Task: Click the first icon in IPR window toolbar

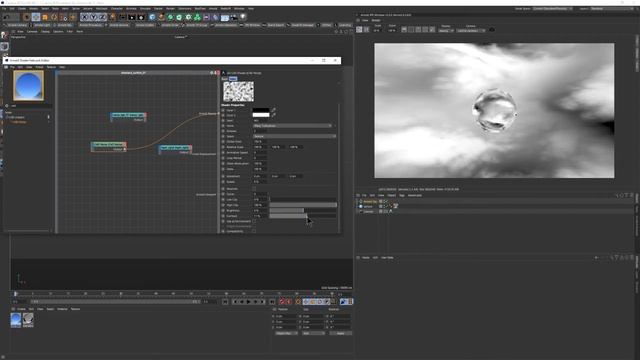Action: tap(359, 30)
